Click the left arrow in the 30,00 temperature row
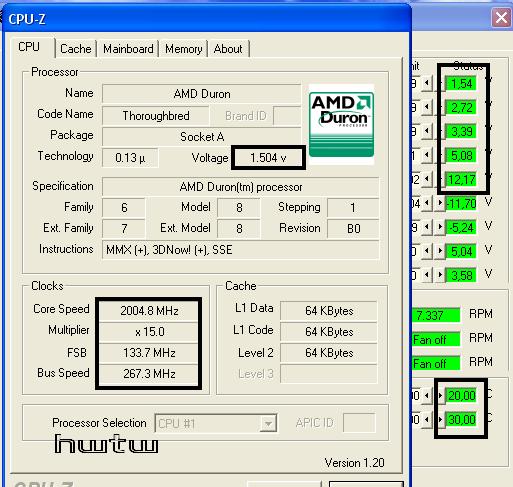The image size is (513, 487). (427, 420)
